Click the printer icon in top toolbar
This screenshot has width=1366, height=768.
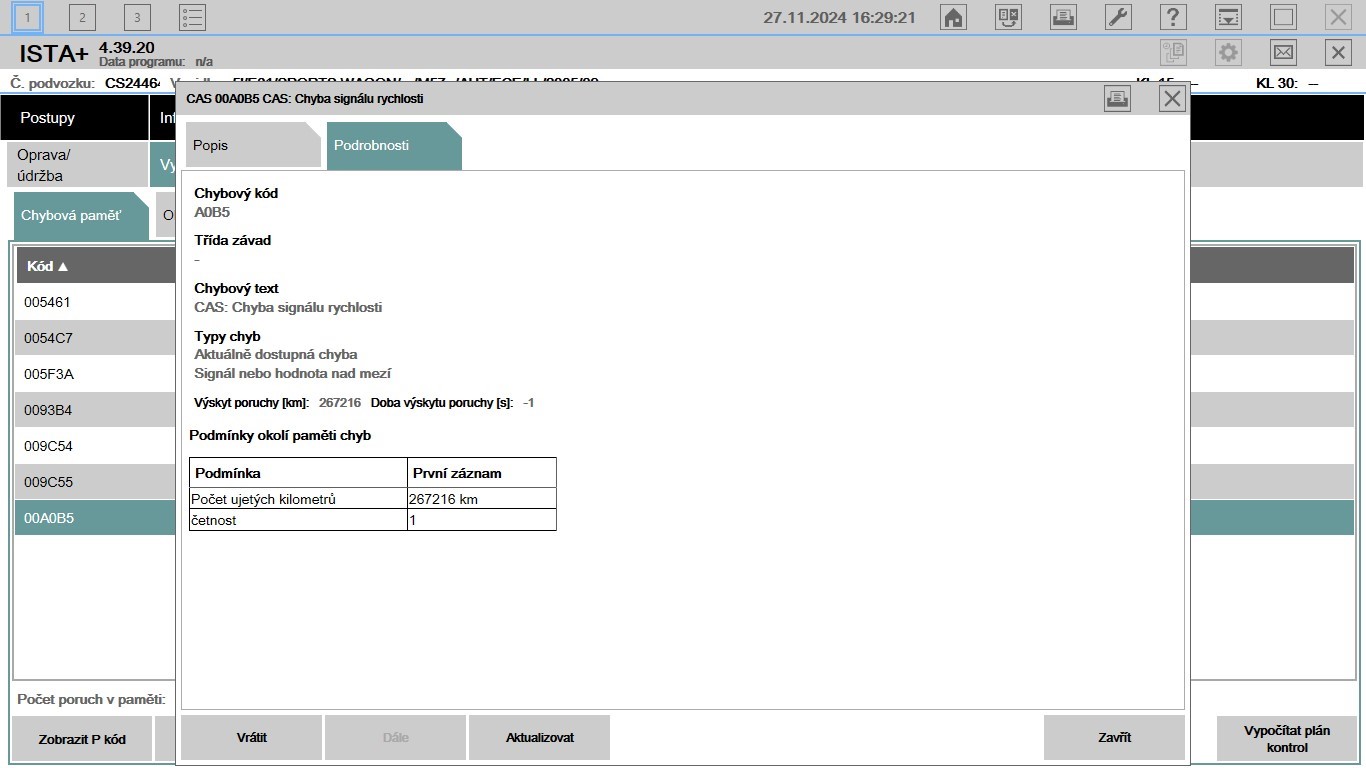1063,17
